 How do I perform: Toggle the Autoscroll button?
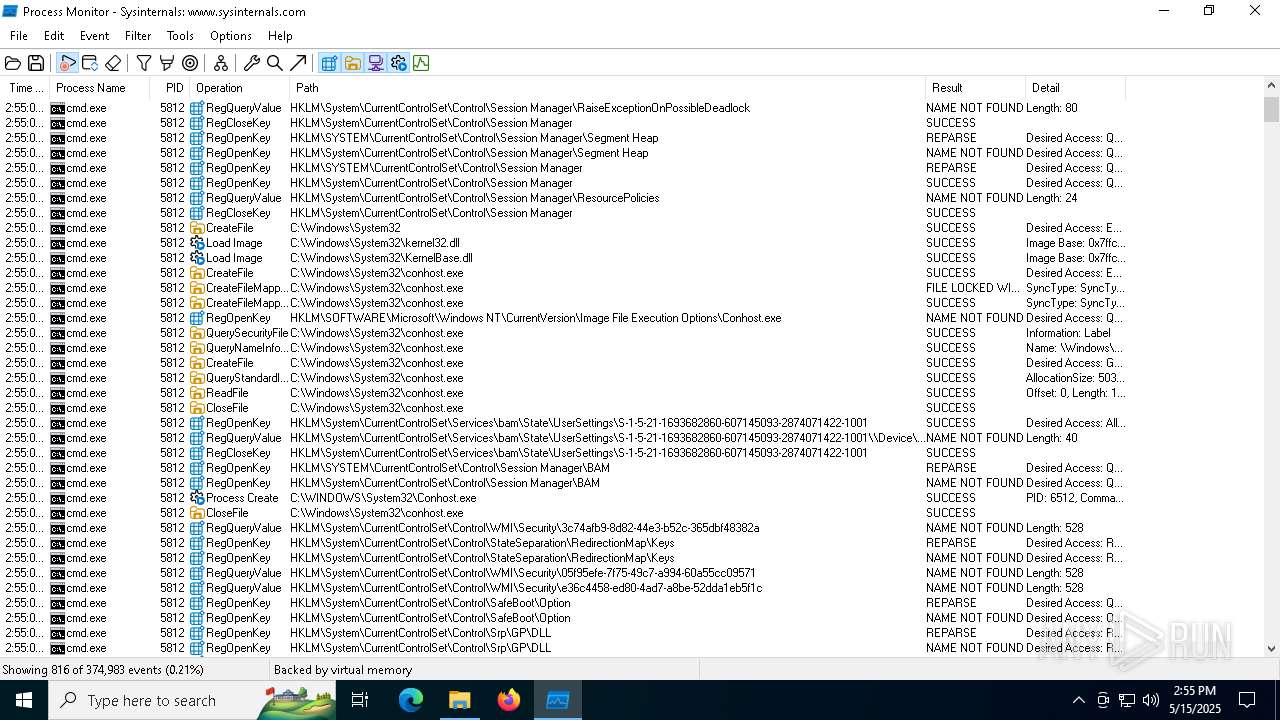click(90, 63)
